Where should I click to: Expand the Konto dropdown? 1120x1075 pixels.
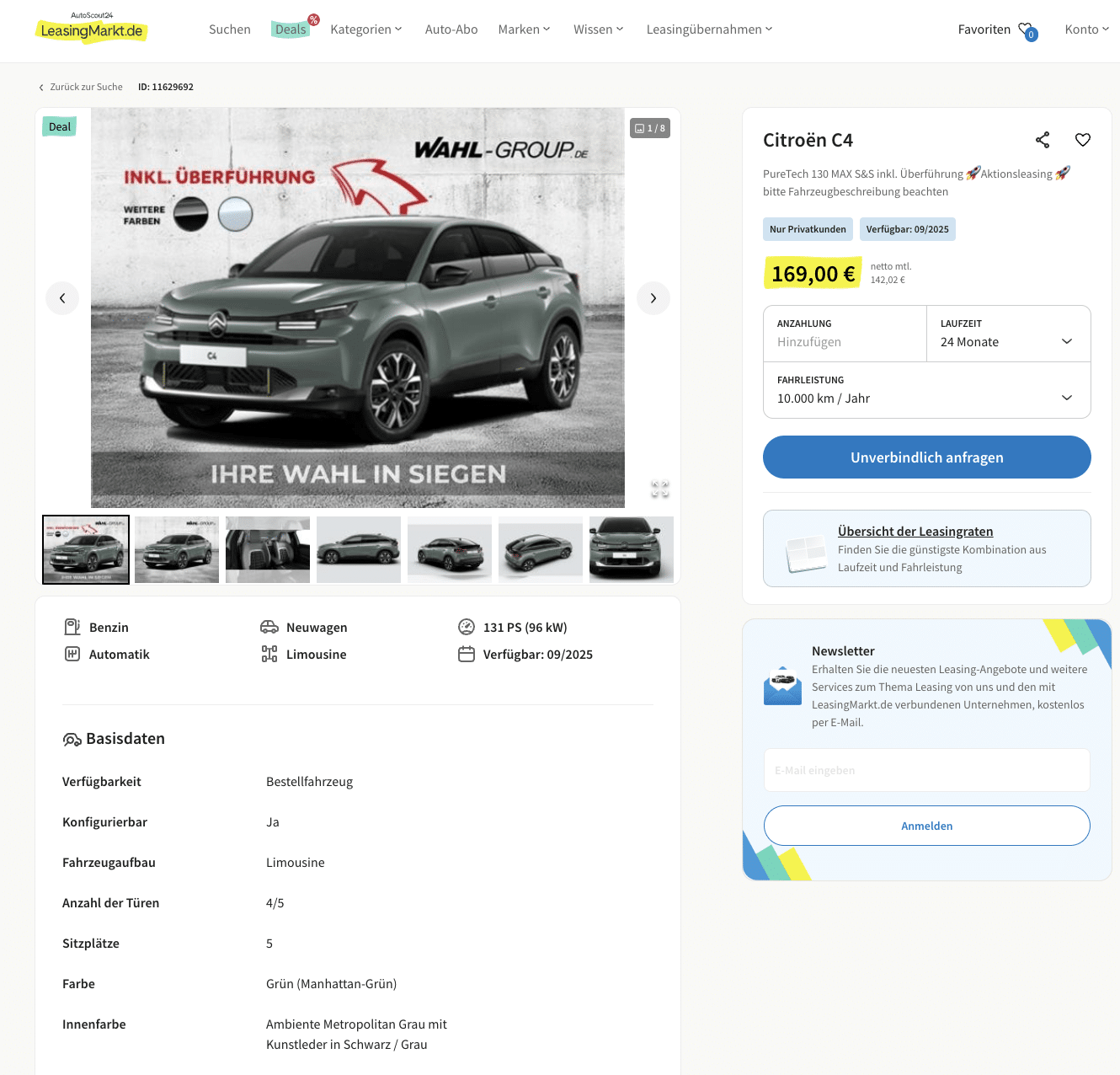click(1086, 29)
